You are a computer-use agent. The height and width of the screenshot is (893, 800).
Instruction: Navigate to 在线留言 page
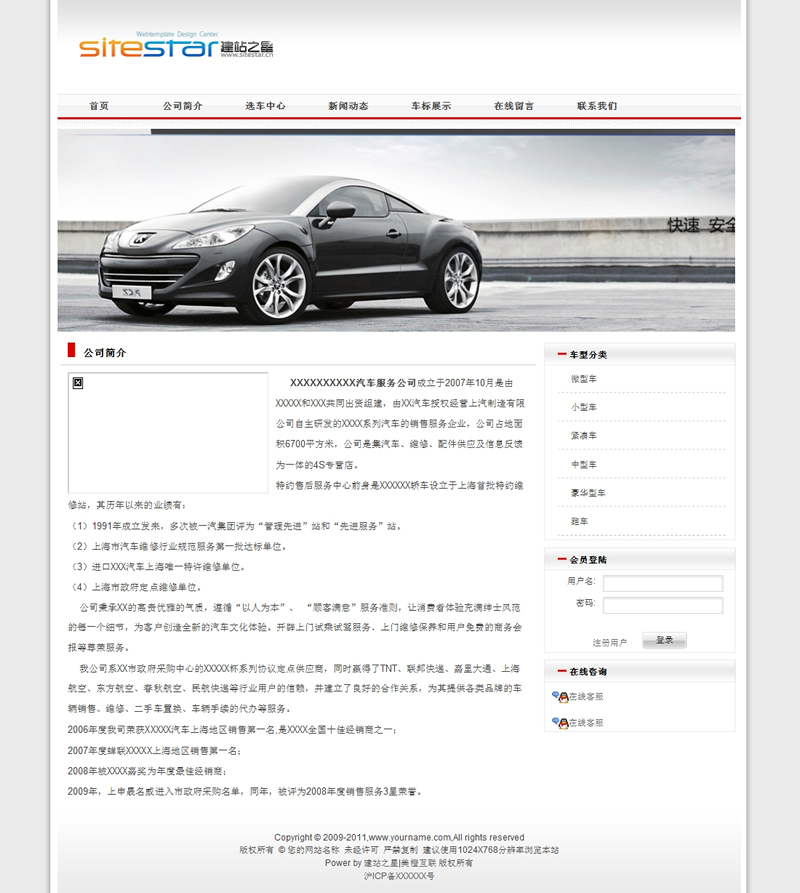pos(514,106)
